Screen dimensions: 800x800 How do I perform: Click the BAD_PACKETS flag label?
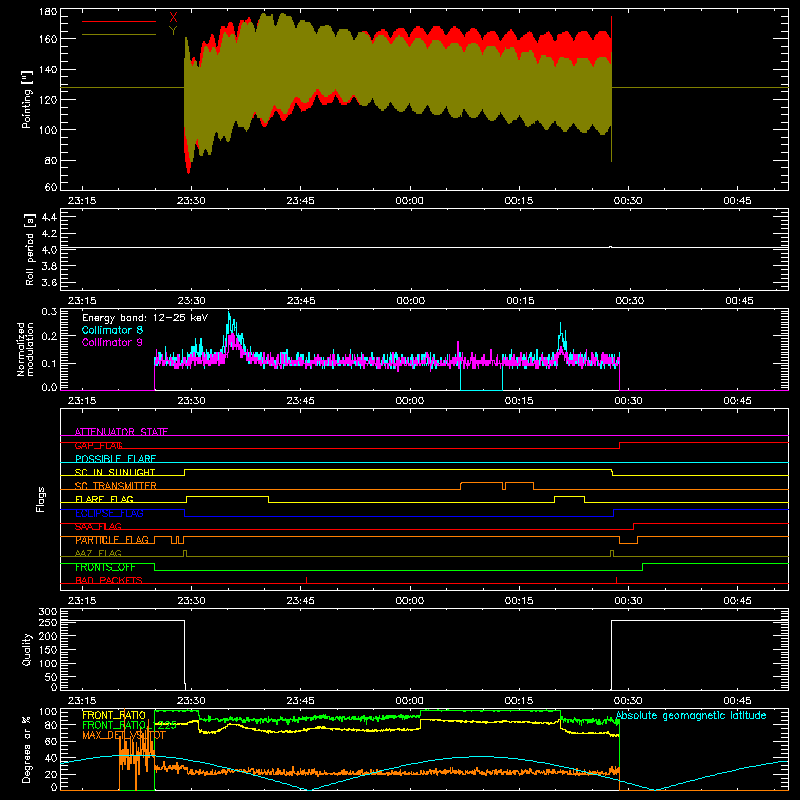109,580
